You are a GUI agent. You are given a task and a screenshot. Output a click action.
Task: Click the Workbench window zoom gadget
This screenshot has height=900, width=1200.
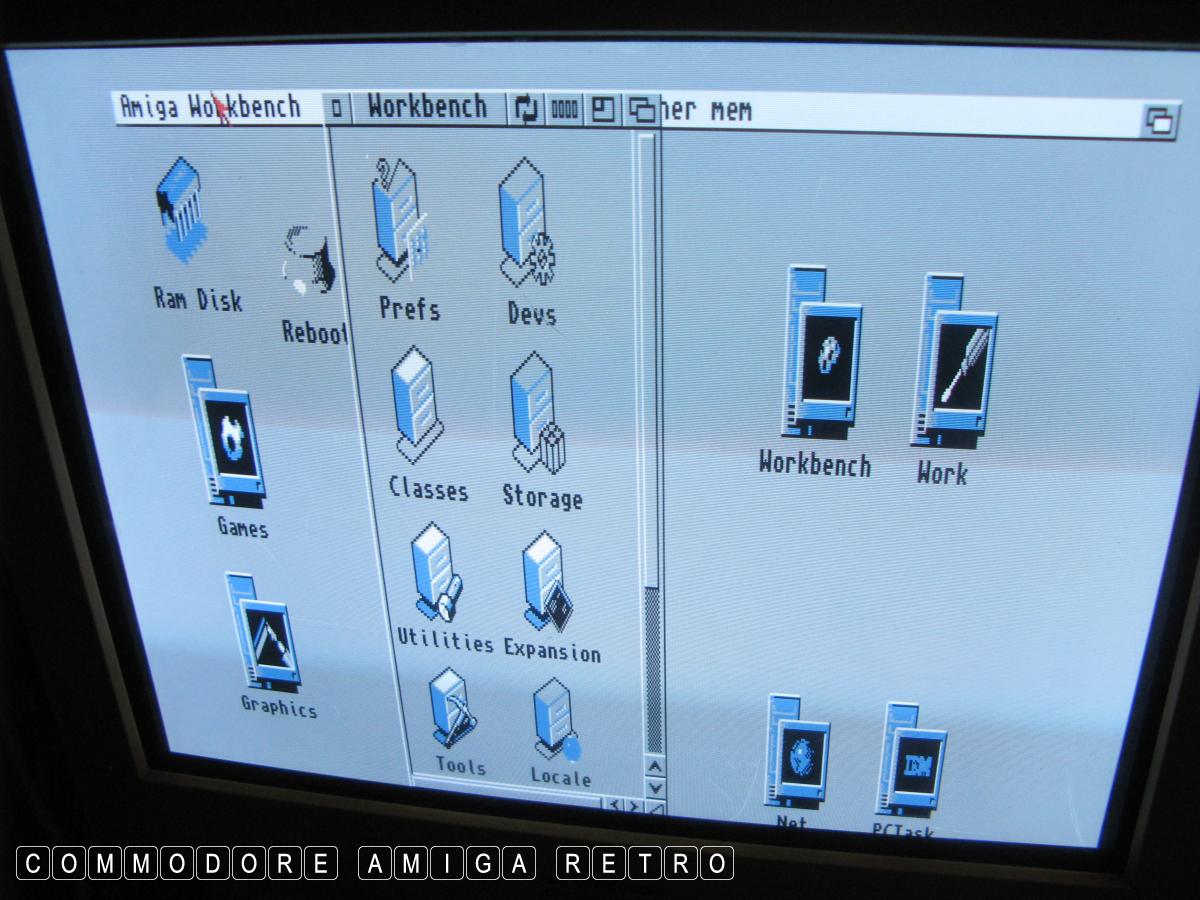pyautogui.click(x=603, y=110)
